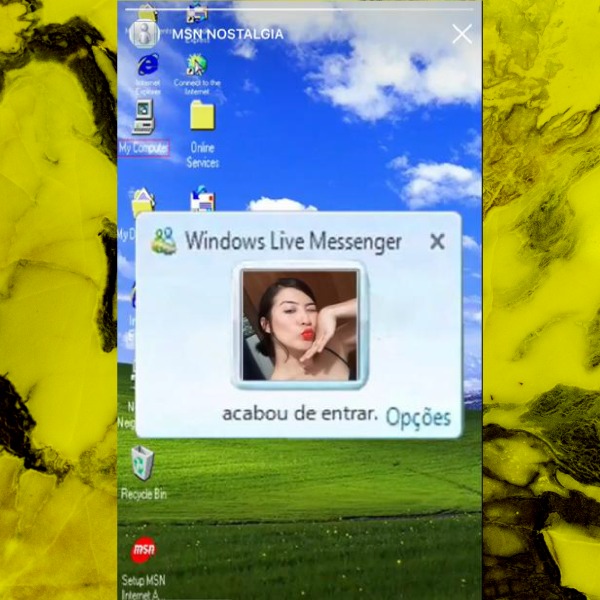
Task: Tap the MSN NOSTALGIA profile avatar
Action: tap(144, 34)
